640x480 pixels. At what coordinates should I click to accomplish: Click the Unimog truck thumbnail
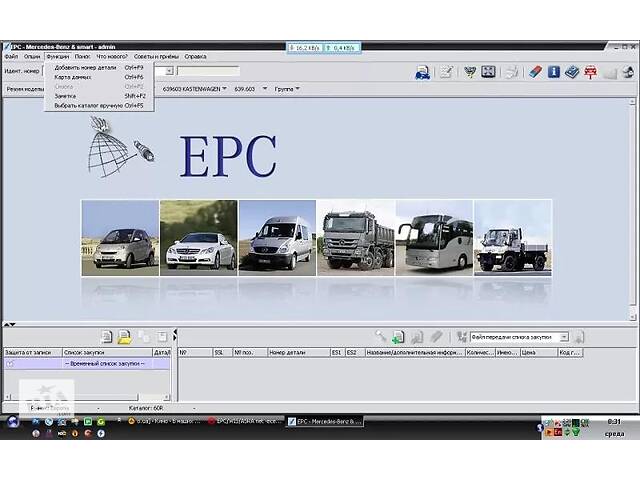pyautogui.click(x=513, y=238)
